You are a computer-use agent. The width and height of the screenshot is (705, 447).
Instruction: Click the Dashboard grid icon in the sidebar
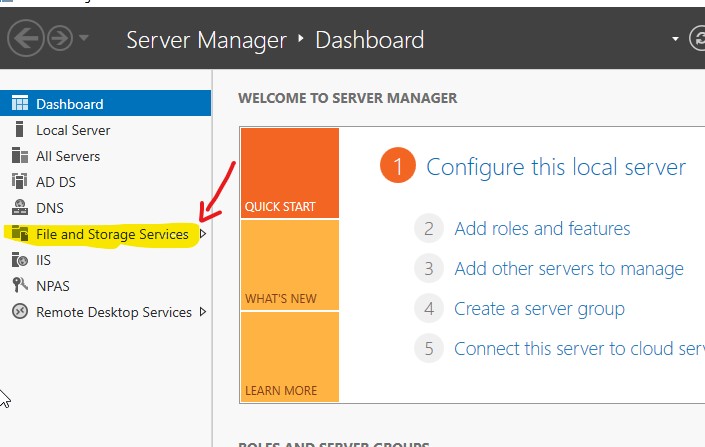coord(20,103)
